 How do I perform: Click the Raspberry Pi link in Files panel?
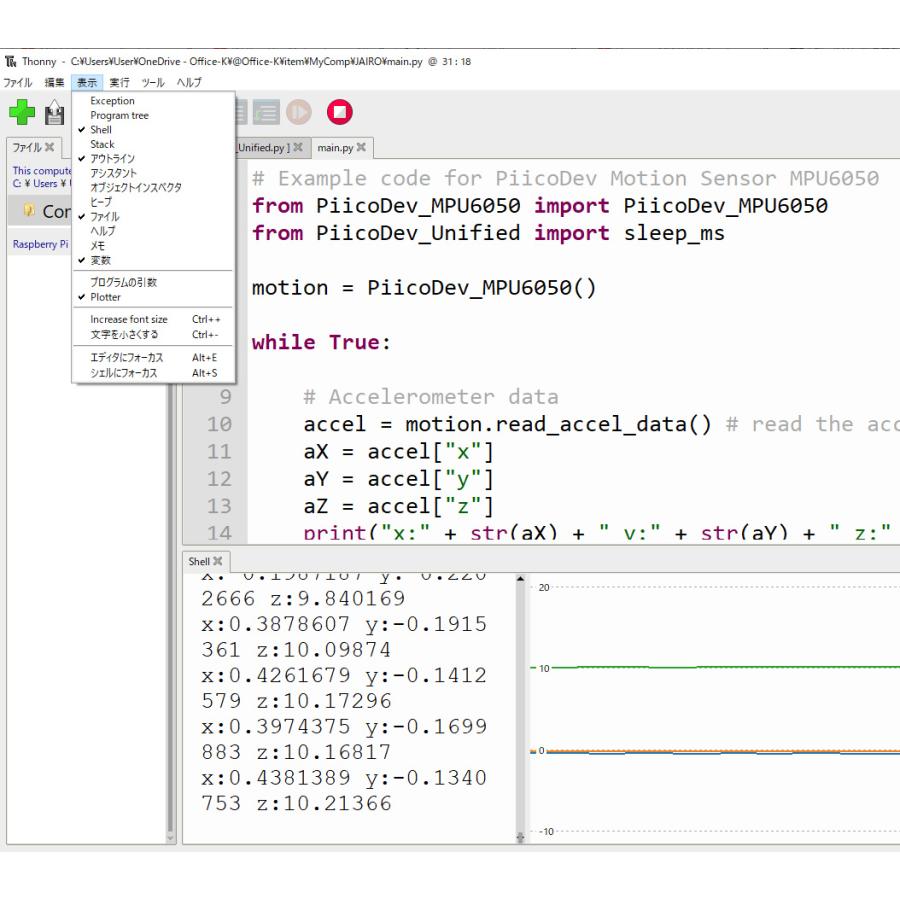tap(40, 244)
